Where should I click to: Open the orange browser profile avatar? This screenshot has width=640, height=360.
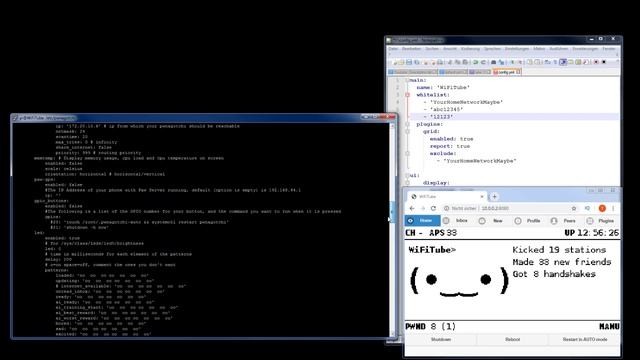pos(602,208)
